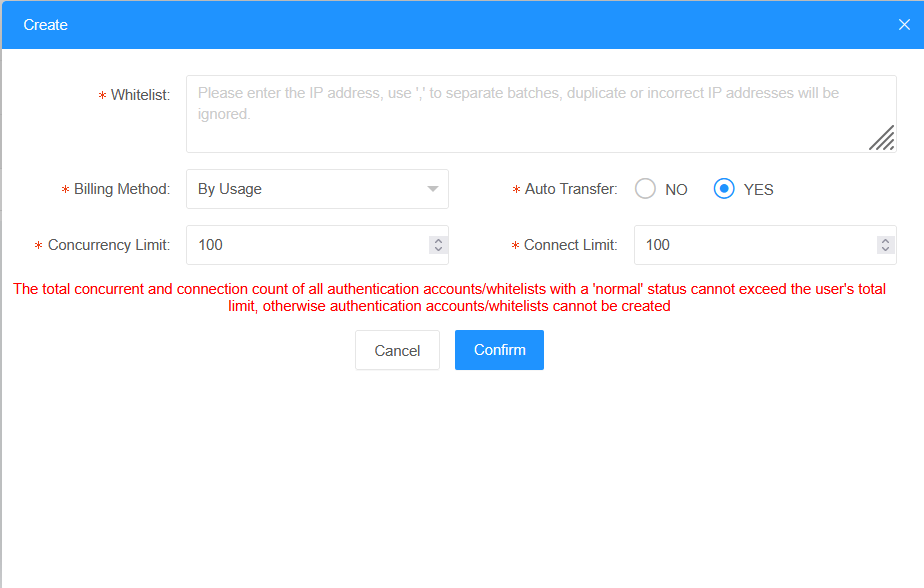Click the Billing Method label
The image size is (924, 588).
[x=122, y=189]
